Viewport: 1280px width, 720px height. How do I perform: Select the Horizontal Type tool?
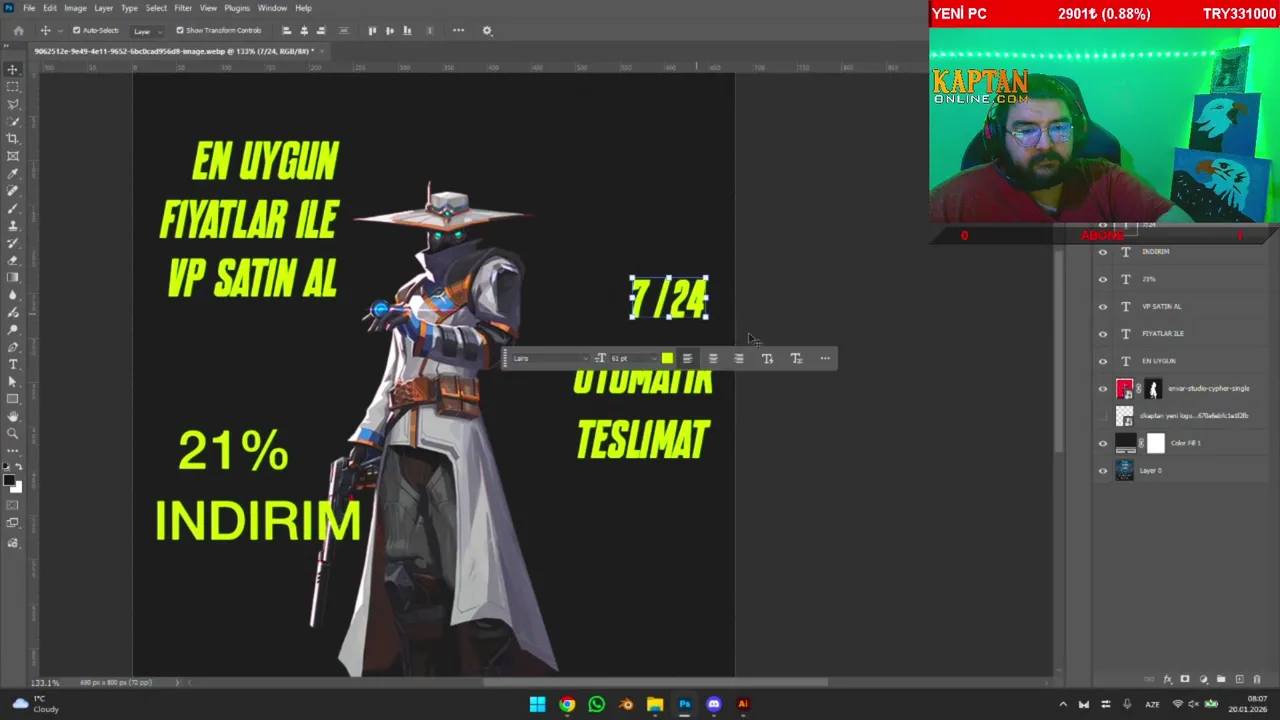[x=13, y=364]
